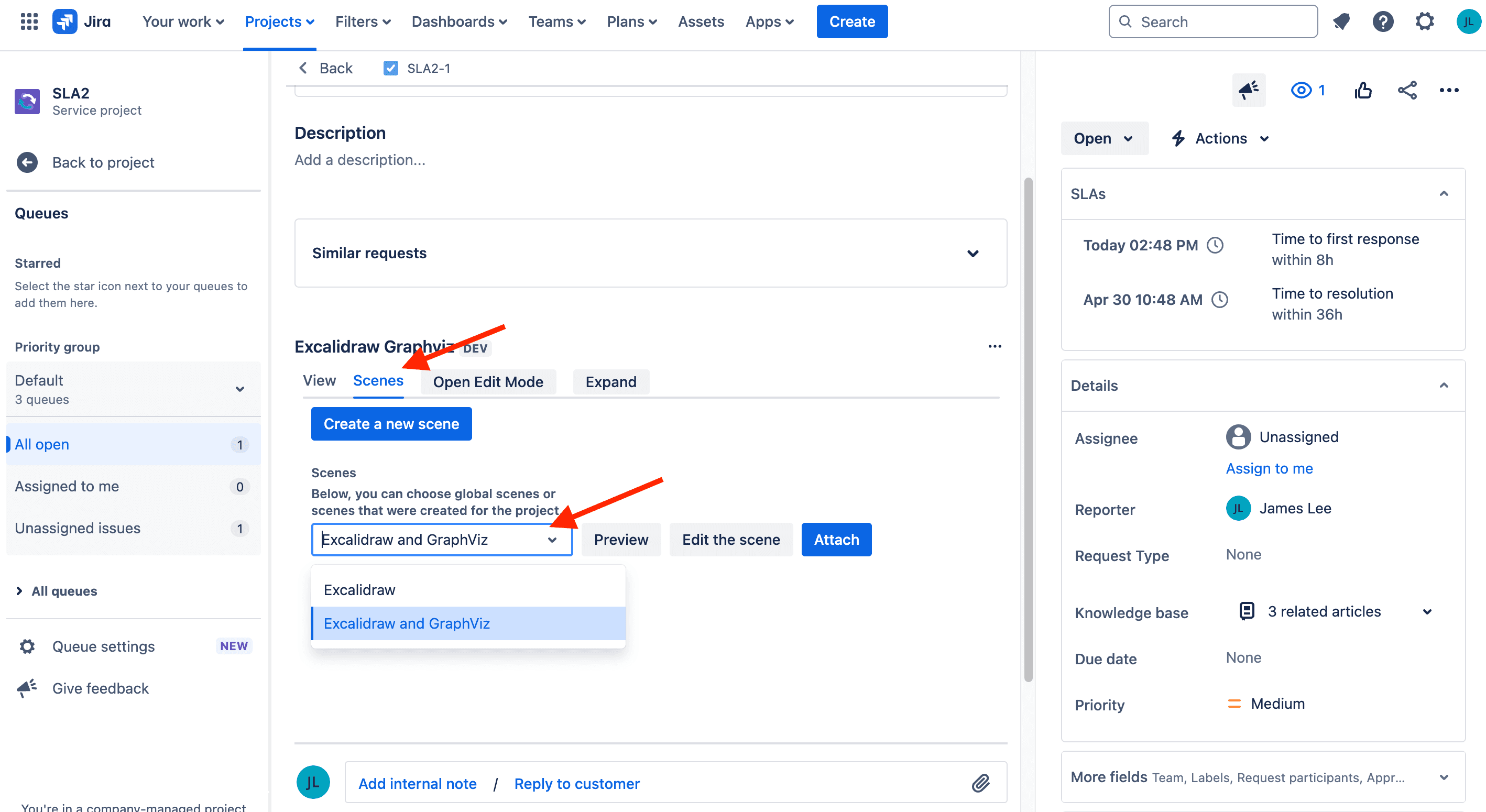
Task: Open the Filters dropdown menu
Action: (363, 22)
